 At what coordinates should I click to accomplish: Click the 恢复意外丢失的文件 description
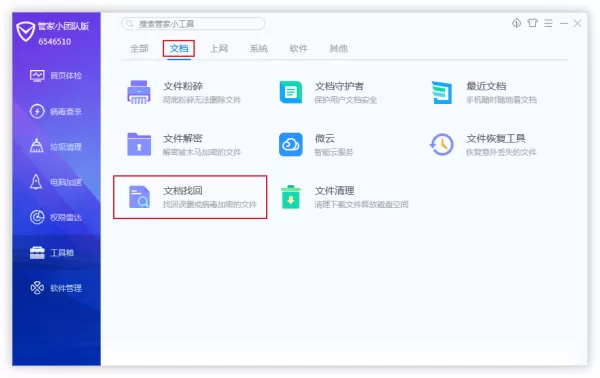(x=501, y=152)
